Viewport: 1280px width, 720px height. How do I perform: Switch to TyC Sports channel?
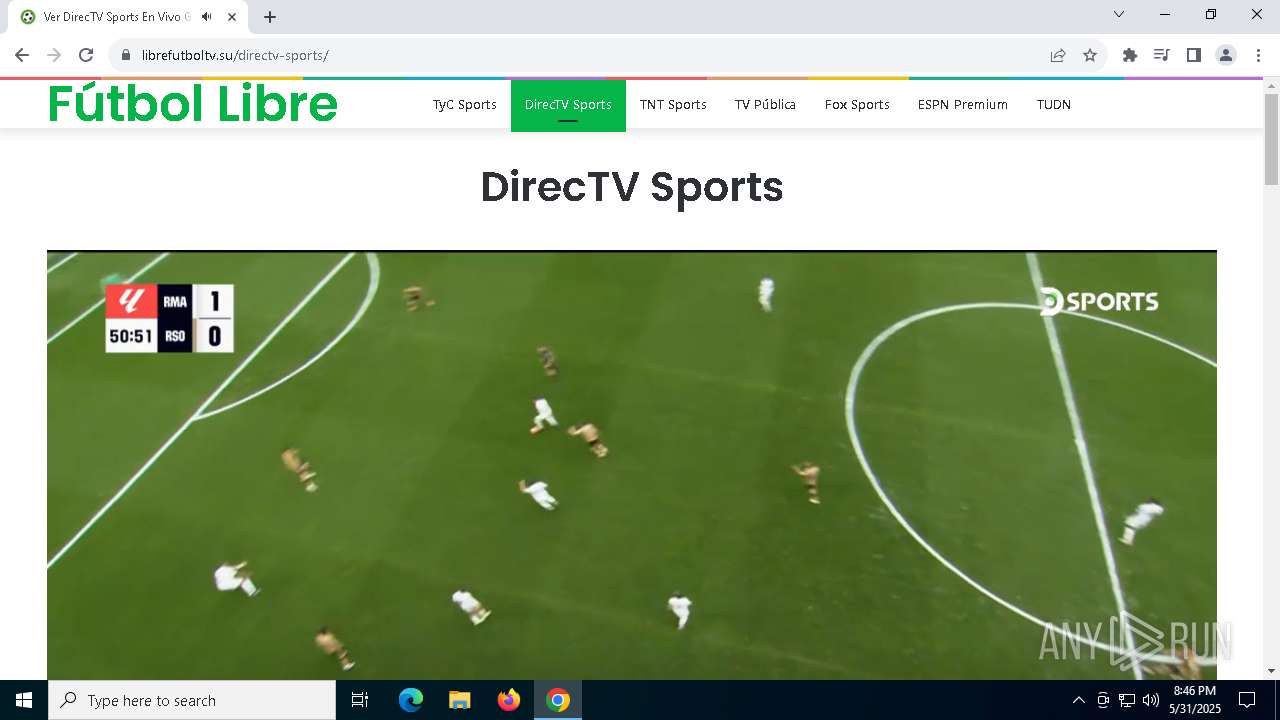(465, 104)
